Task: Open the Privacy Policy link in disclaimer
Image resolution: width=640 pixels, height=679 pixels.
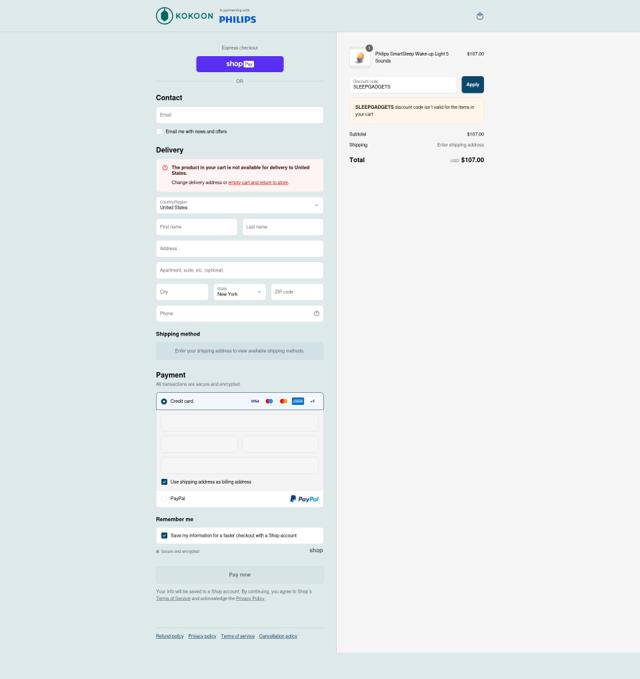Action: [250, 598]
